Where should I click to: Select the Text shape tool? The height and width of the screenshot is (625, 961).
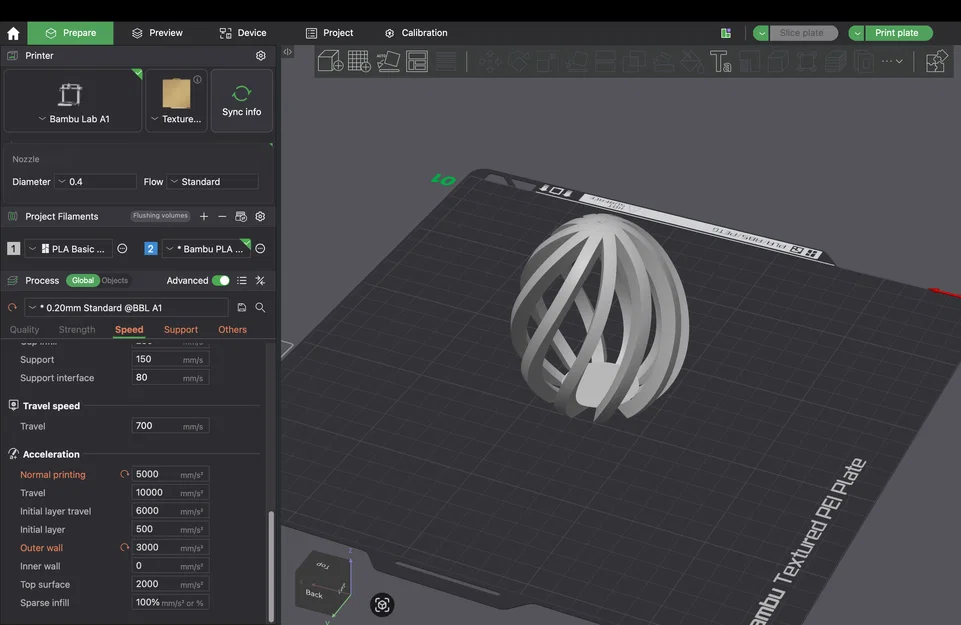[721, 61]
